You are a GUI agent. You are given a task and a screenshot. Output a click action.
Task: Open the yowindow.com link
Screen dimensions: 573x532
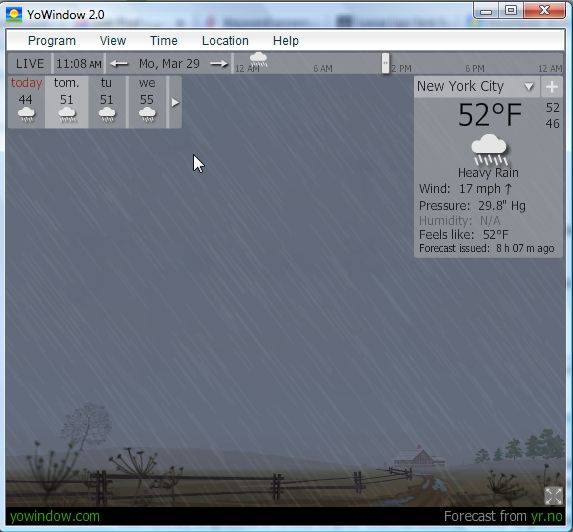55,516
